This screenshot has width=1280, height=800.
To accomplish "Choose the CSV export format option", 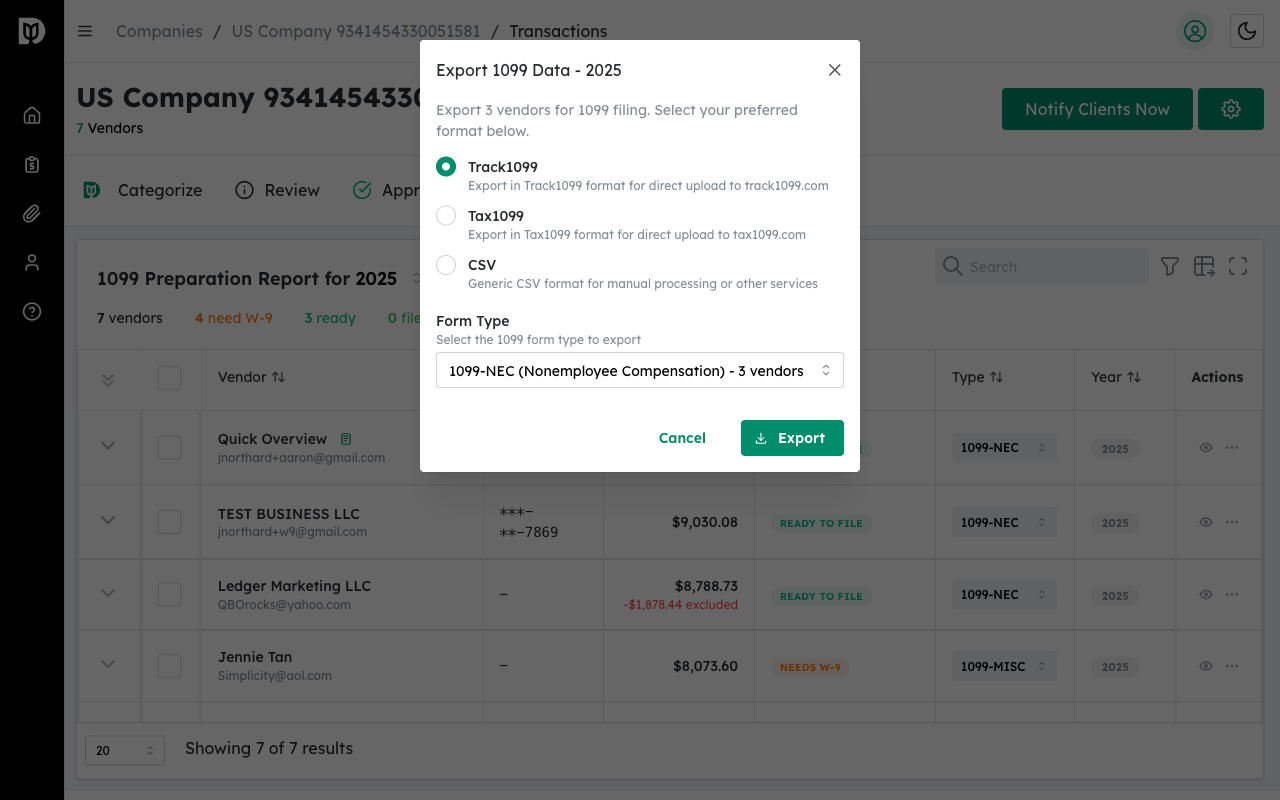I will pos(445,265).
